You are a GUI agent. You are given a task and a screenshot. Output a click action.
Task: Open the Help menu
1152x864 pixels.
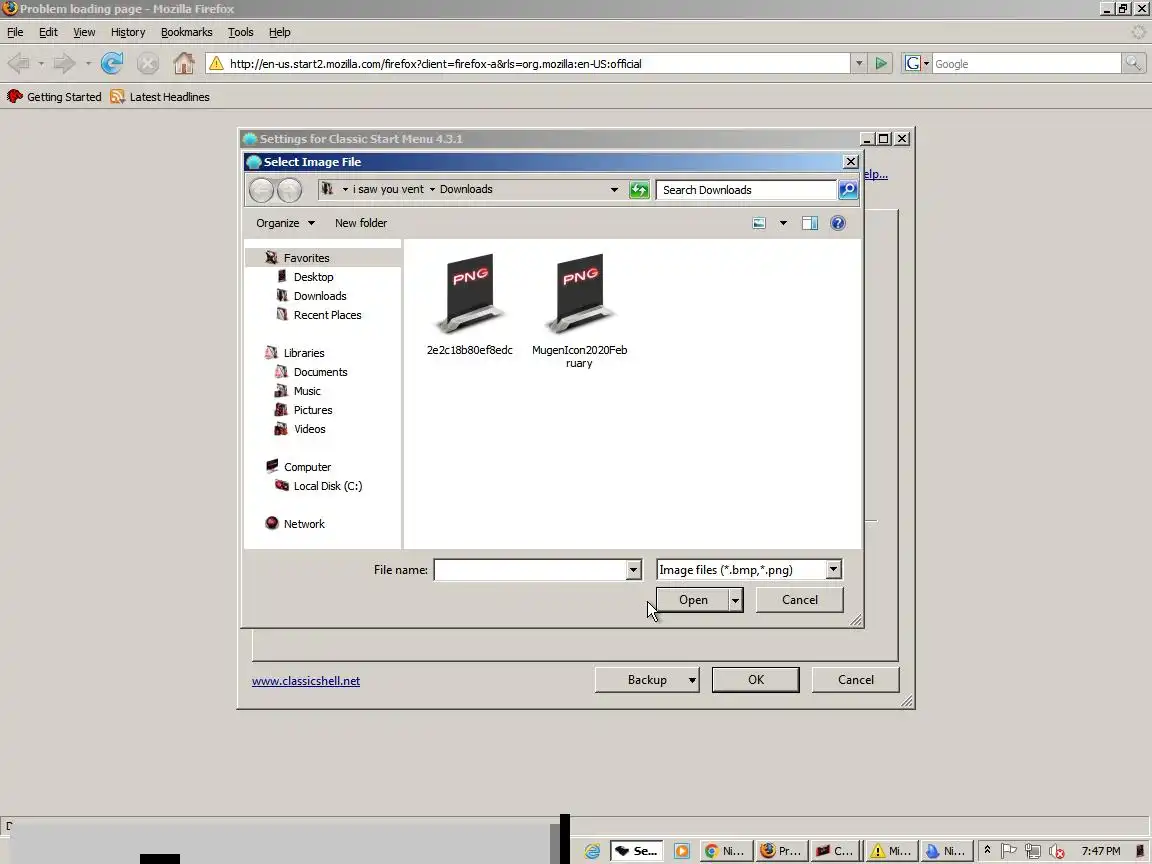(279, 32)
